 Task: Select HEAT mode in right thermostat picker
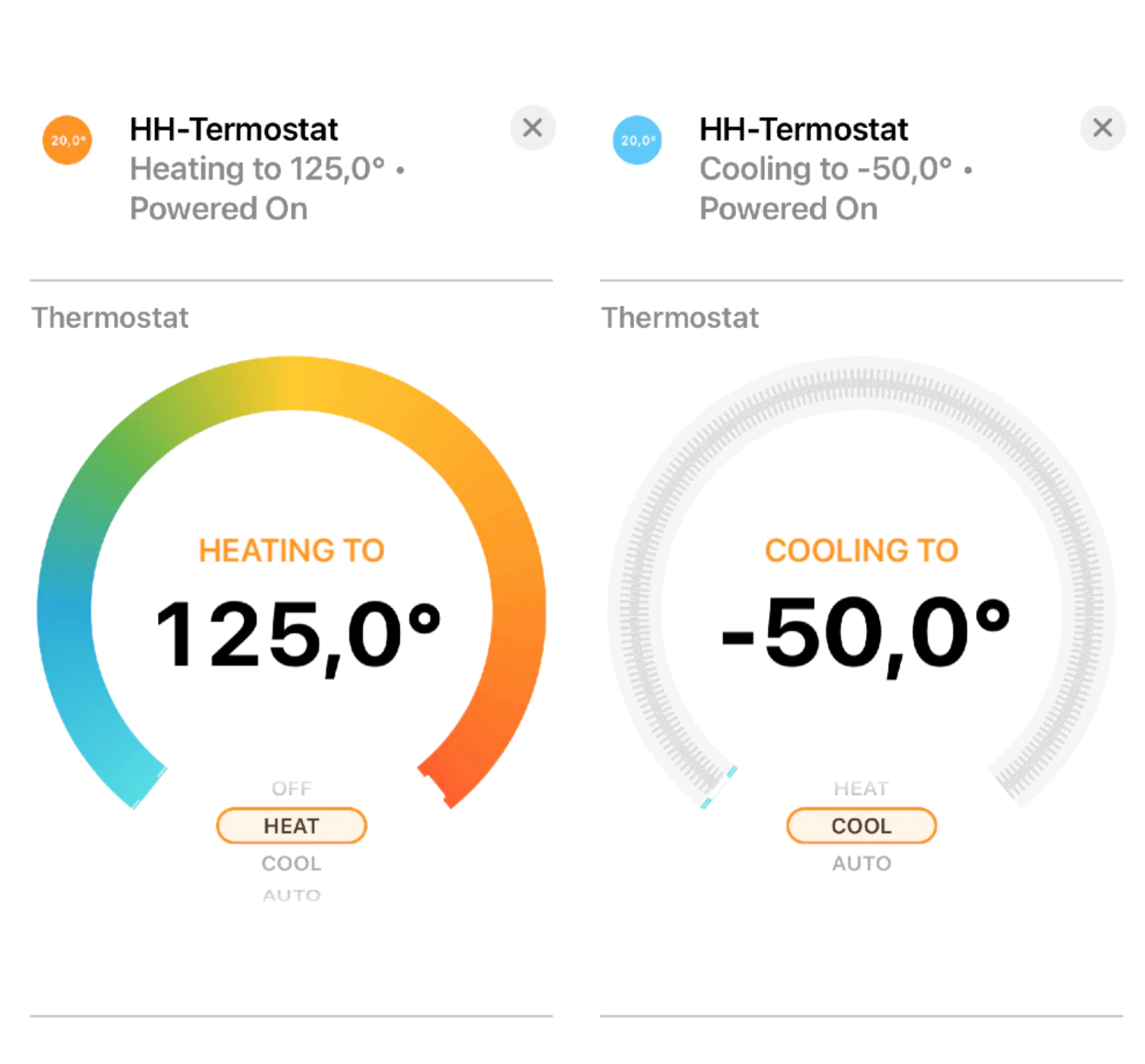(862, 788)
